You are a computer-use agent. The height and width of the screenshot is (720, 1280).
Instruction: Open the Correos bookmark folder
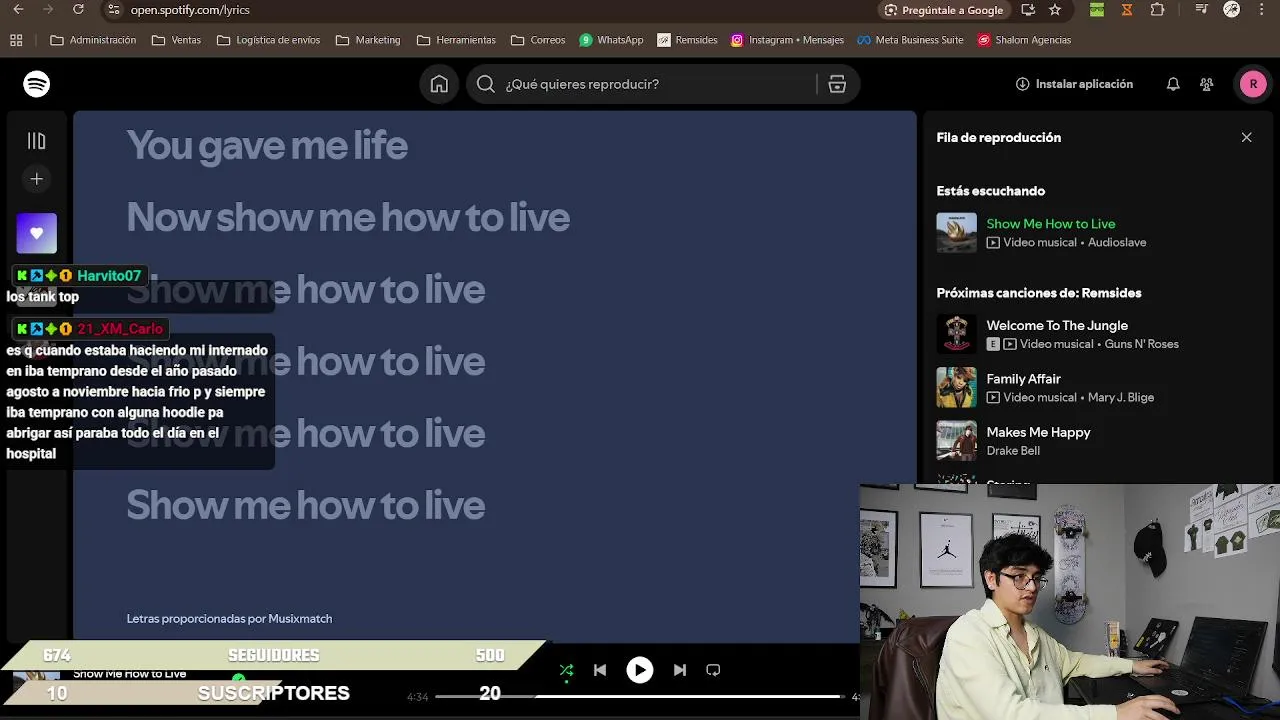pos(538,40)
